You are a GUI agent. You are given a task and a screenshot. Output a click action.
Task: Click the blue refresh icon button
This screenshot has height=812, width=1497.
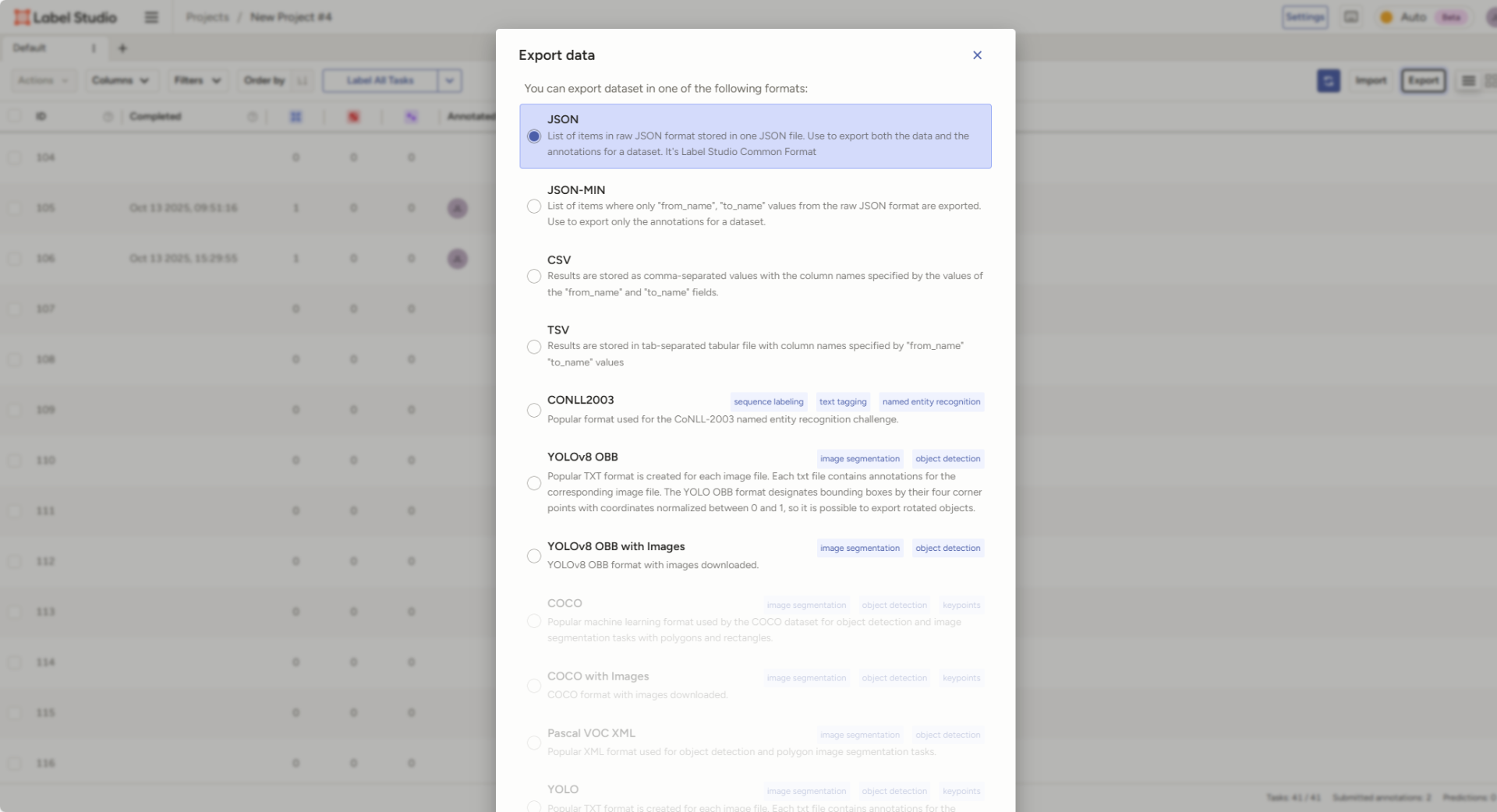1328,80
